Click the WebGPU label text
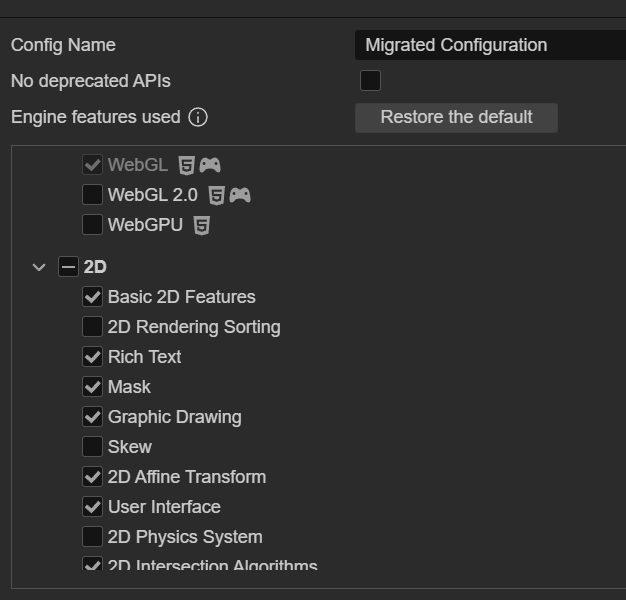Image resolution: width=626 pixels, height=600 pixels. click(x=145, y=225)
